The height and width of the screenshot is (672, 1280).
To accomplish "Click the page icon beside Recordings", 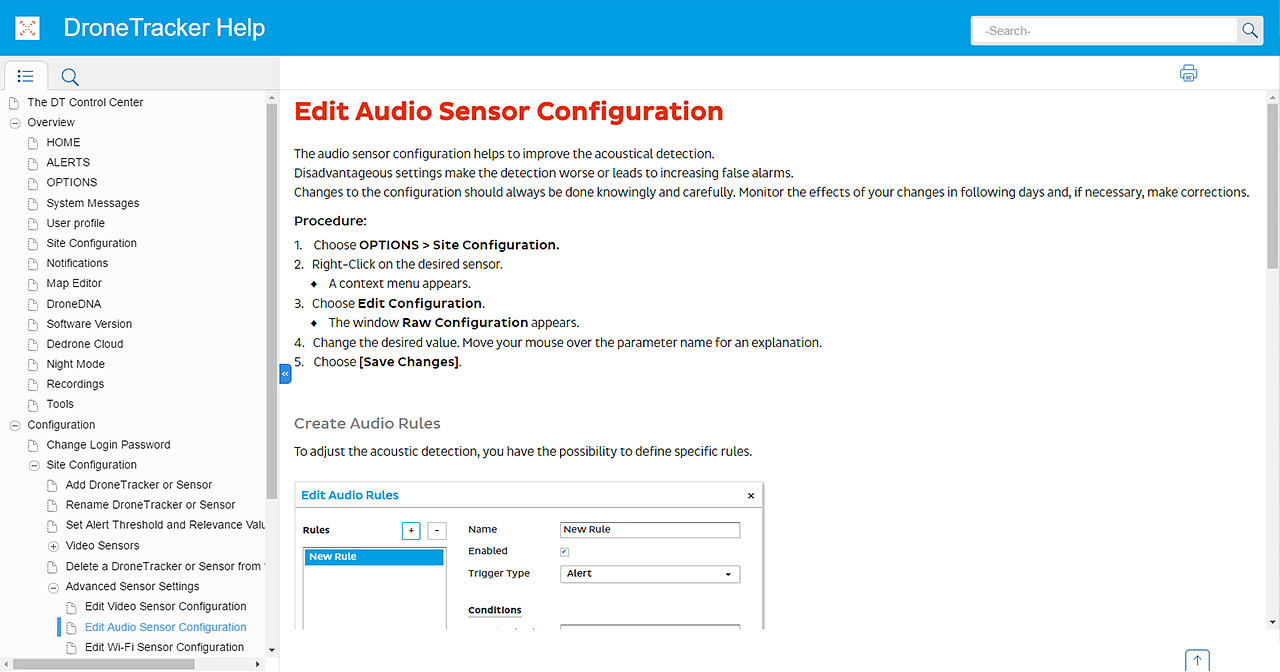I will click(x=33, y=385).
